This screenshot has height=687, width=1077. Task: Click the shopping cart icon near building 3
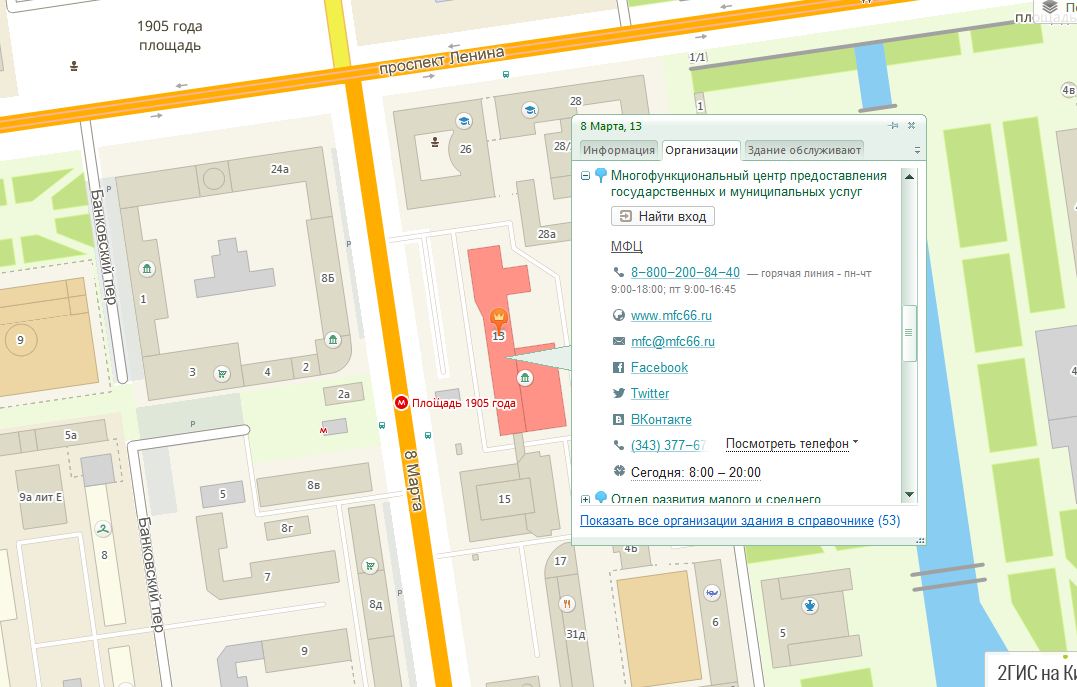221,374
